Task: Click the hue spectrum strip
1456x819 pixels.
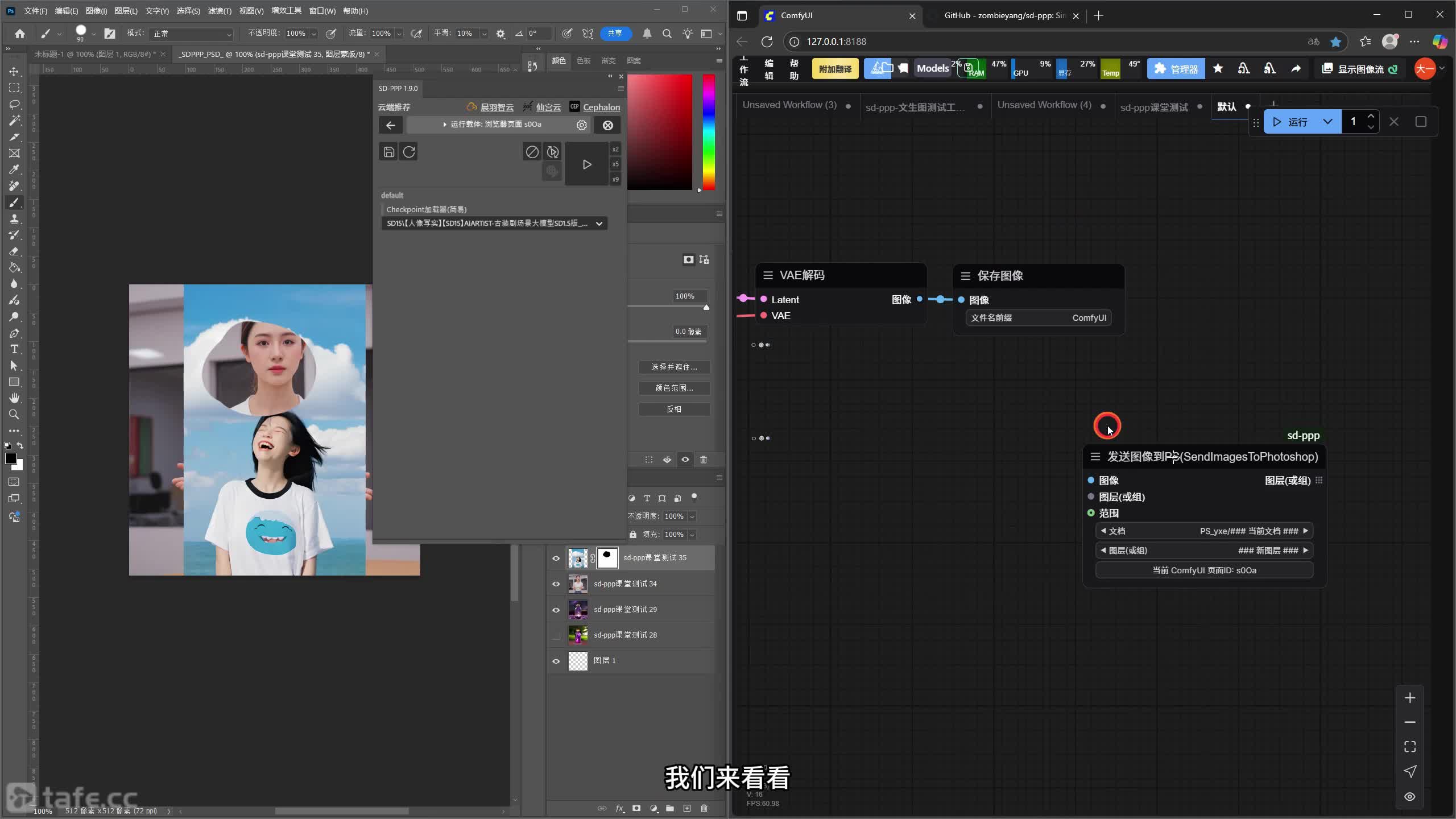Action: (709, 132)
